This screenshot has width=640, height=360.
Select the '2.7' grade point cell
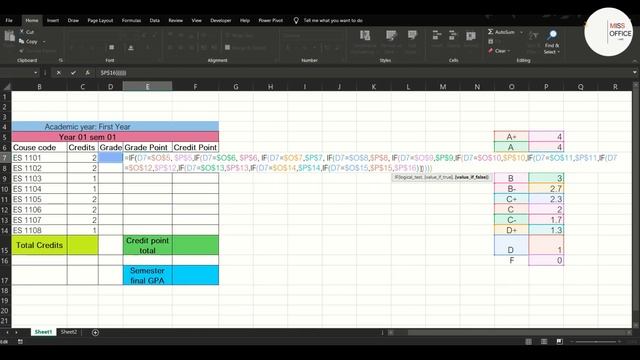click(x=546, y=189)
